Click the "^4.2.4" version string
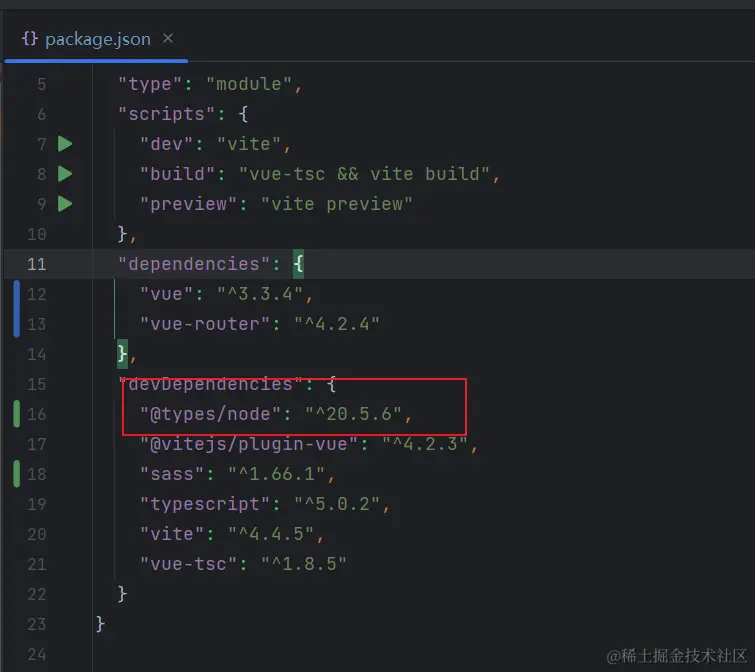 (337, 324)
